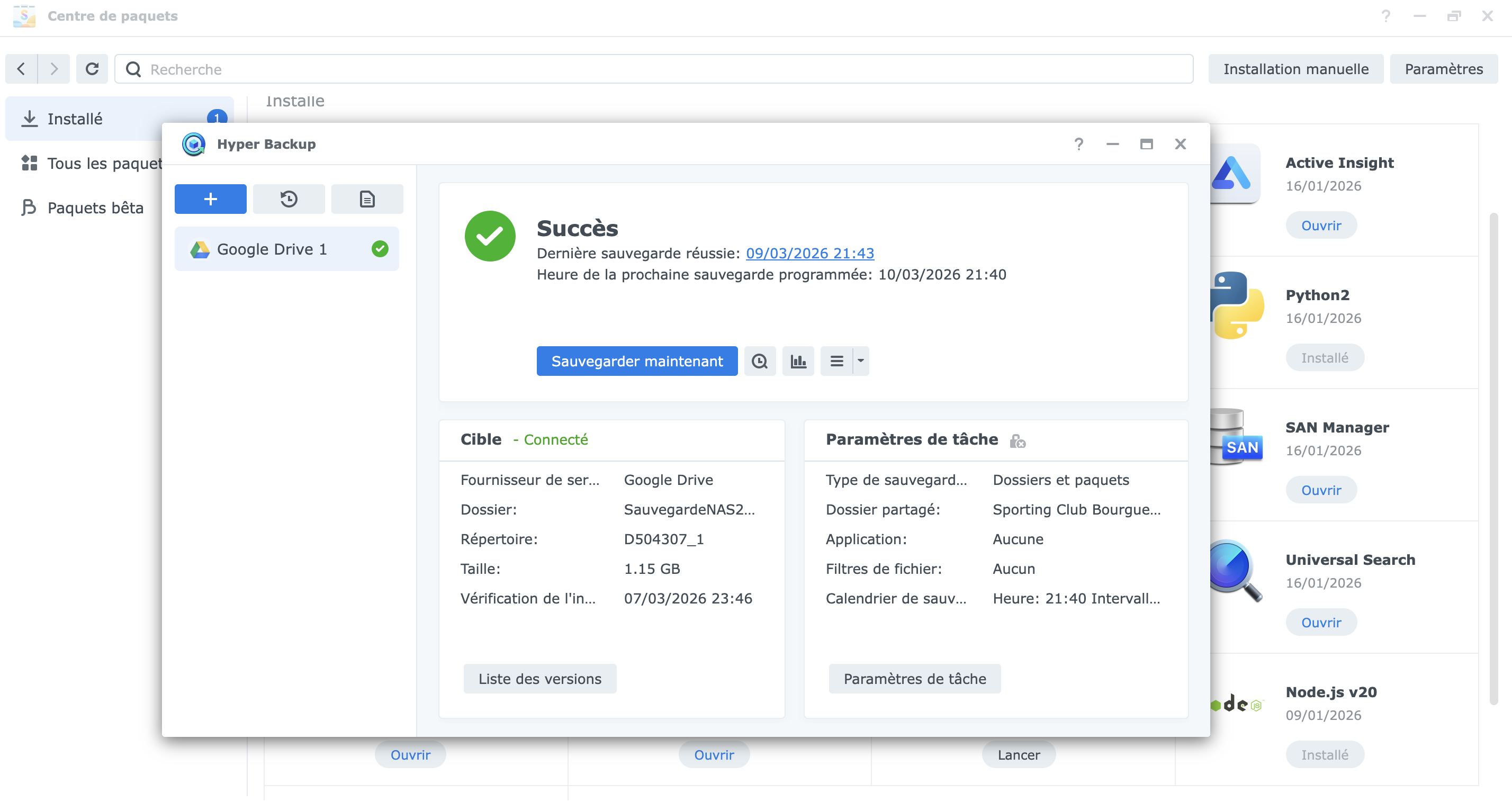This screenshot has width=1512, height=811.
Task: Click Sauvegarder maintenant button
Action: click(636, 361)
